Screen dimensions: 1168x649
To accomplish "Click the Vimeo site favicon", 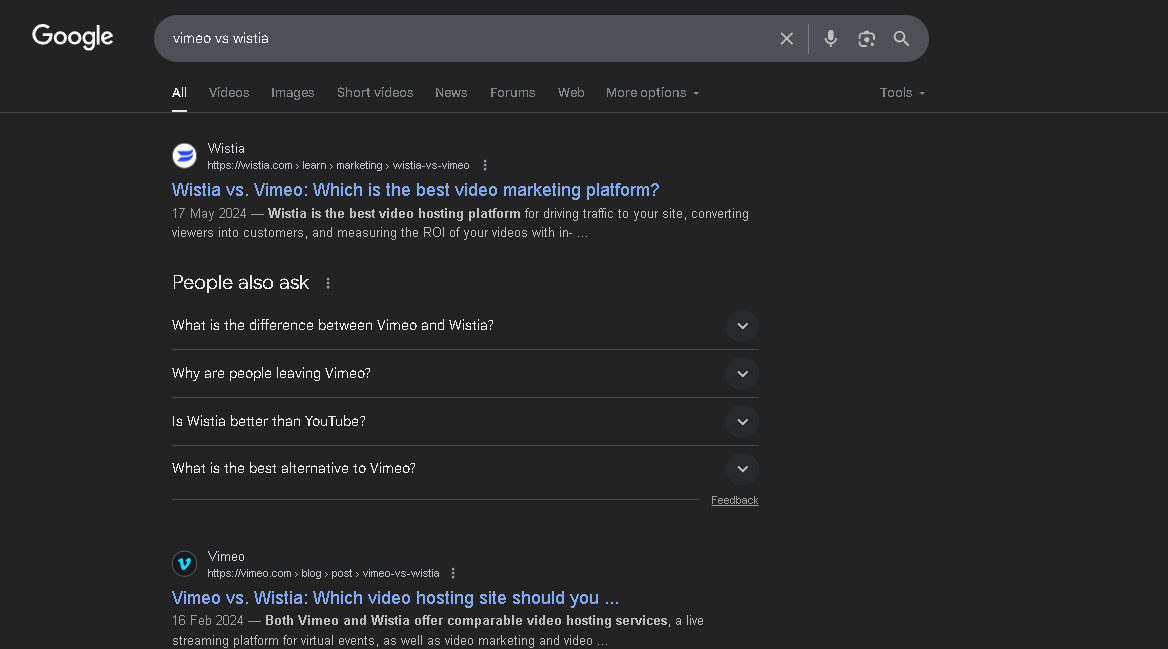I will (x=184, y=564).
